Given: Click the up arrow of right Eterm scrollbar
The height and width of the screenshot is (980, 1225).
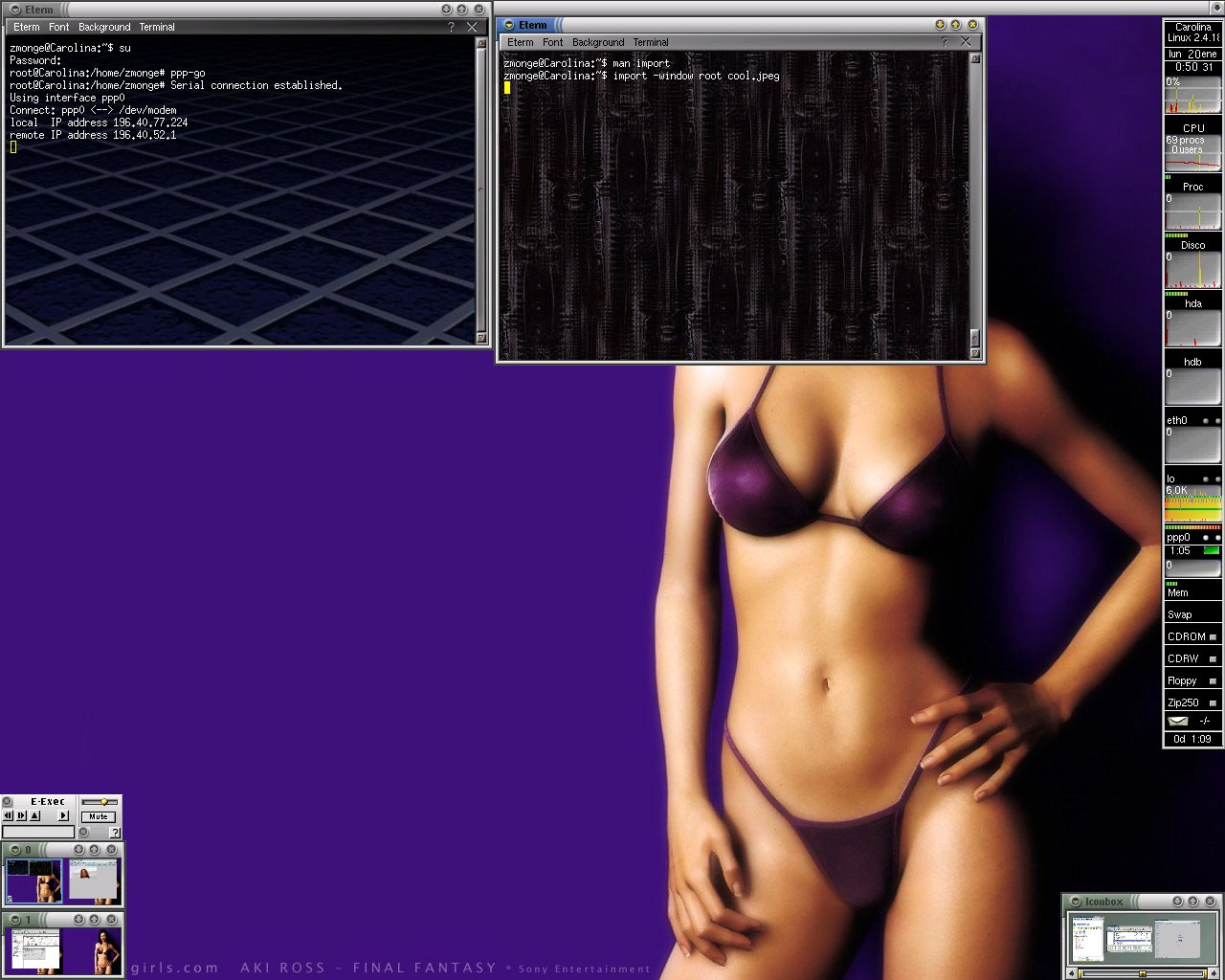Looking at the screenshot, I should click(x=975, y=58).
